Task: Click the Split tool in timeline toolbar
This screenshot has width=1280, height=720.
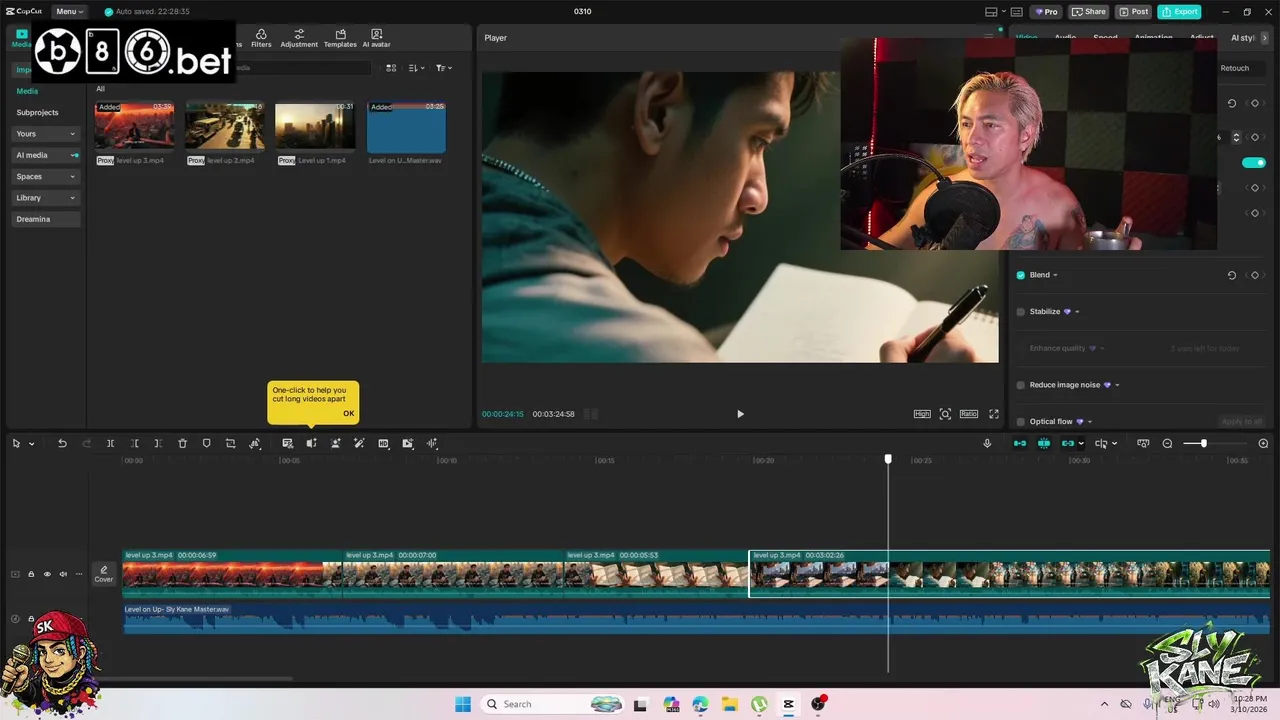Action: pos(110,443)
